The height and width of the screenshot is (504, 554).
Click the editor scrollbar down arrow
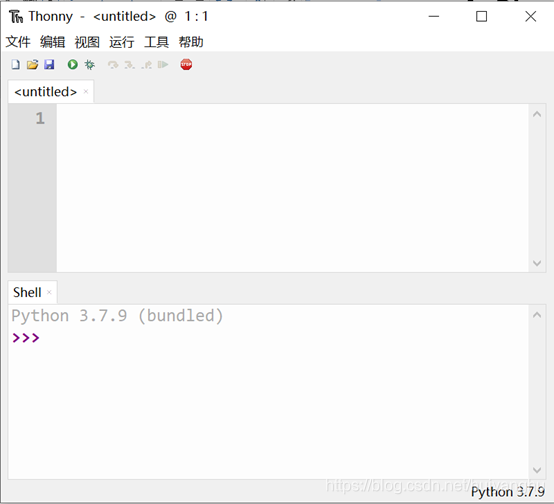(537, 263)
